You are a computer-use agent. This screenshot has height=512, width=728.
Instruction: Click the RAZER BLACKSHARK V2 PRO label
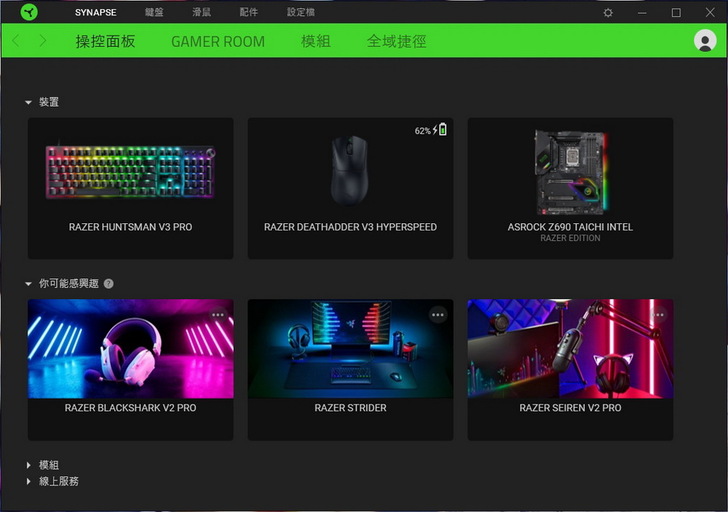pos(130,408)
